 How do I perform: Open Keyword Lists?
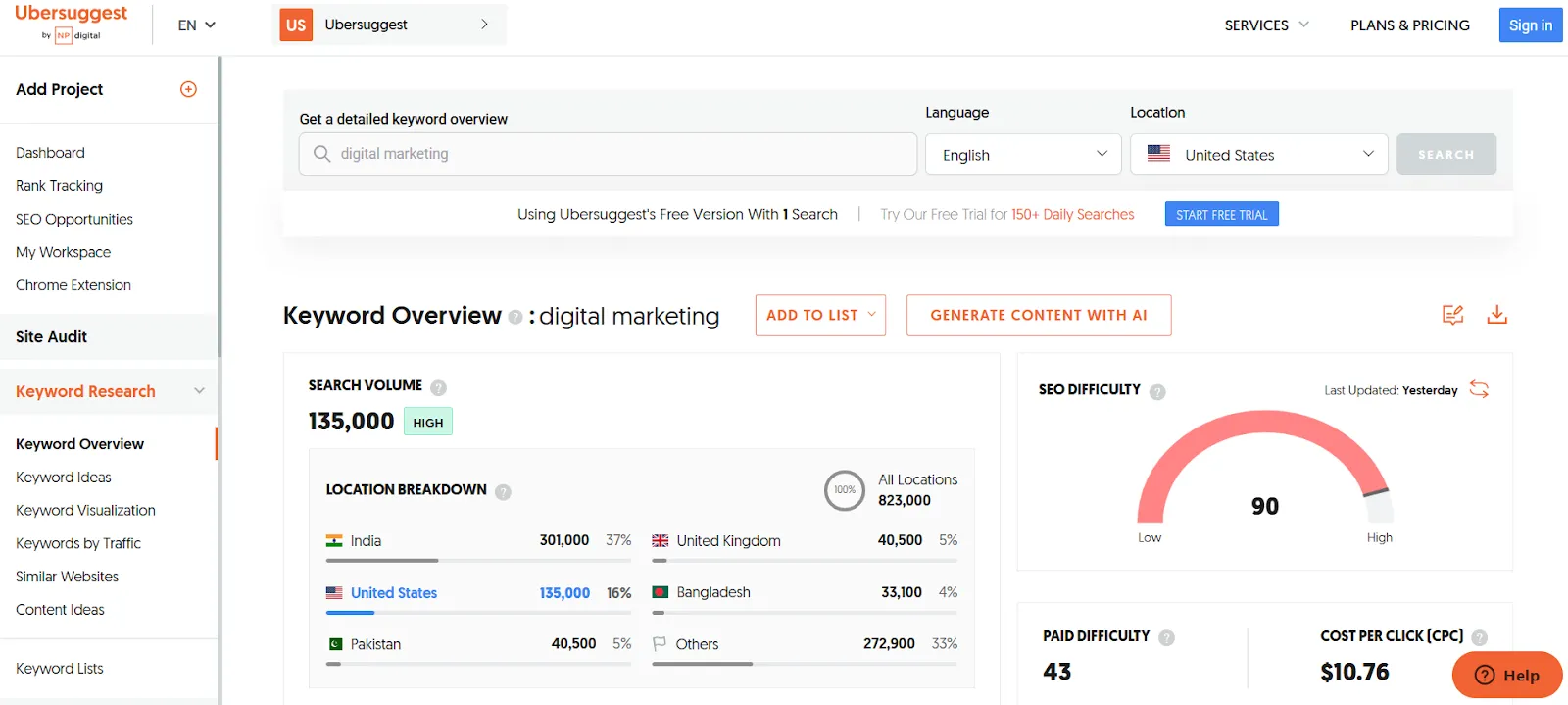[60, 669]
